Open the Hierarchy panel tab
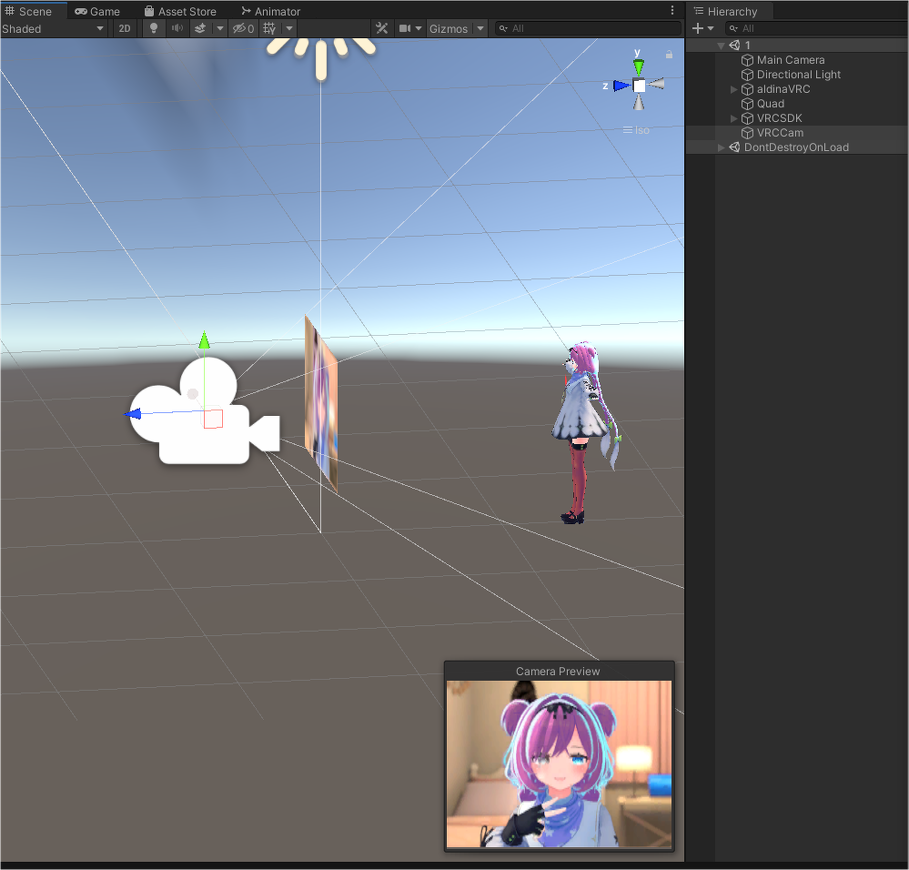This screenshot has width=909, height=870. 726,11
